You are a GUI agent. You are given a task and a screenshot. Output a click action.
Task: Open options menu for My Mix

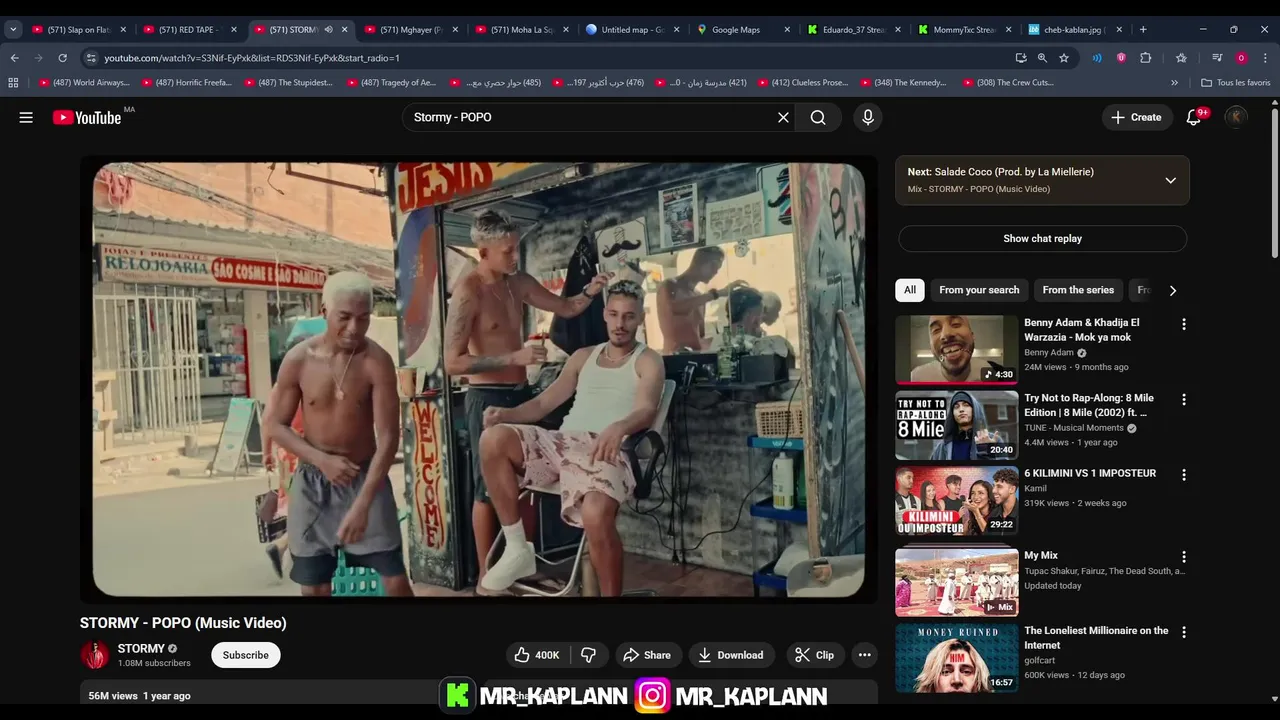[1184, 556]
